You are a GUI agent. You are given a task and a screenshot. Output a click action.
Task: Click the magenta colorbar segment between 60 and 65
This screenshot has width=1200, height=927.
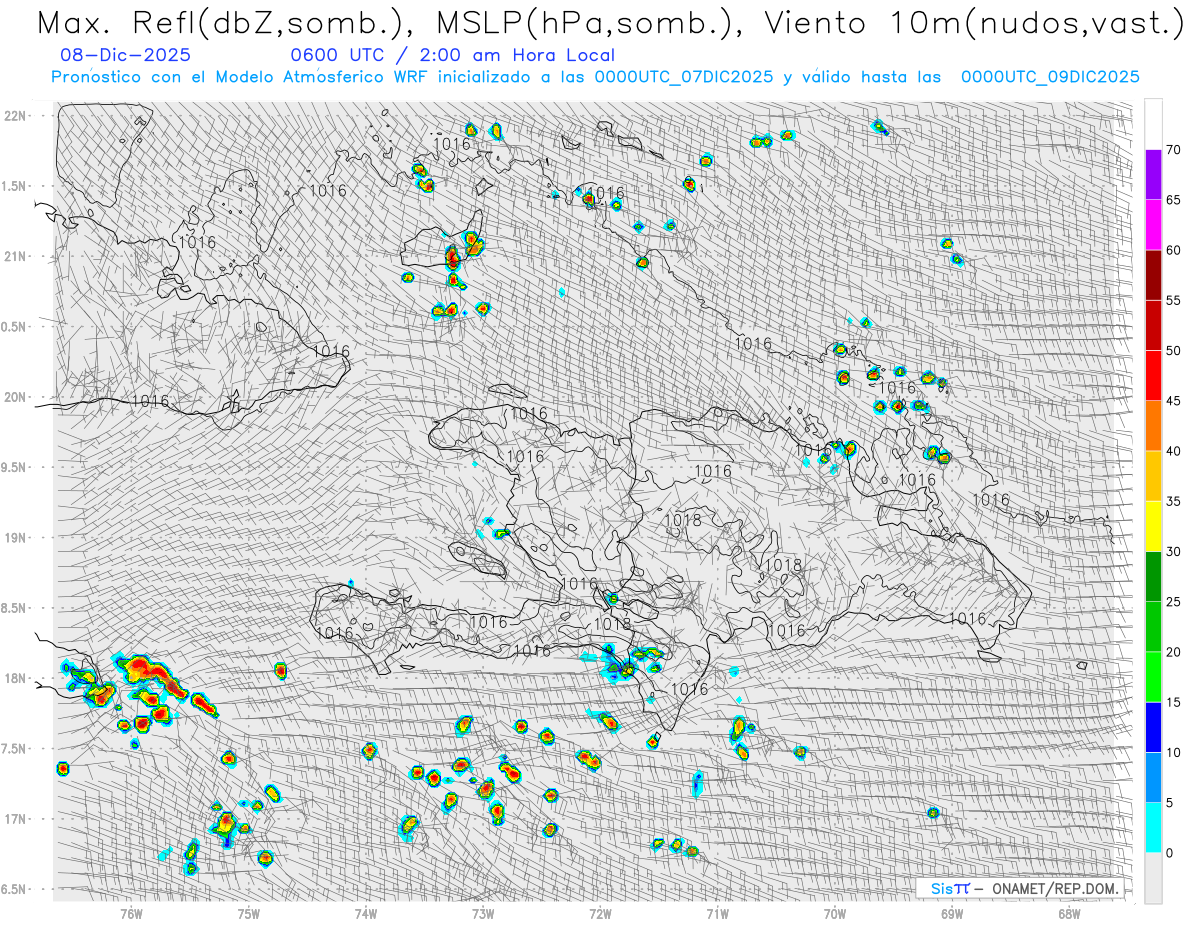pos(1153,225)
